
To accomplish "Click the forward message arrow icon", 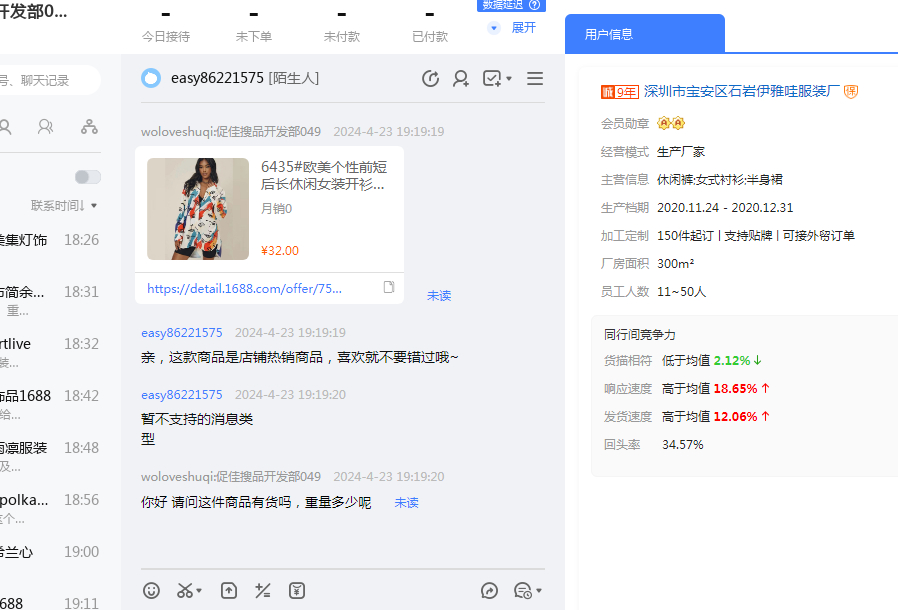I will tap(489, 590).
